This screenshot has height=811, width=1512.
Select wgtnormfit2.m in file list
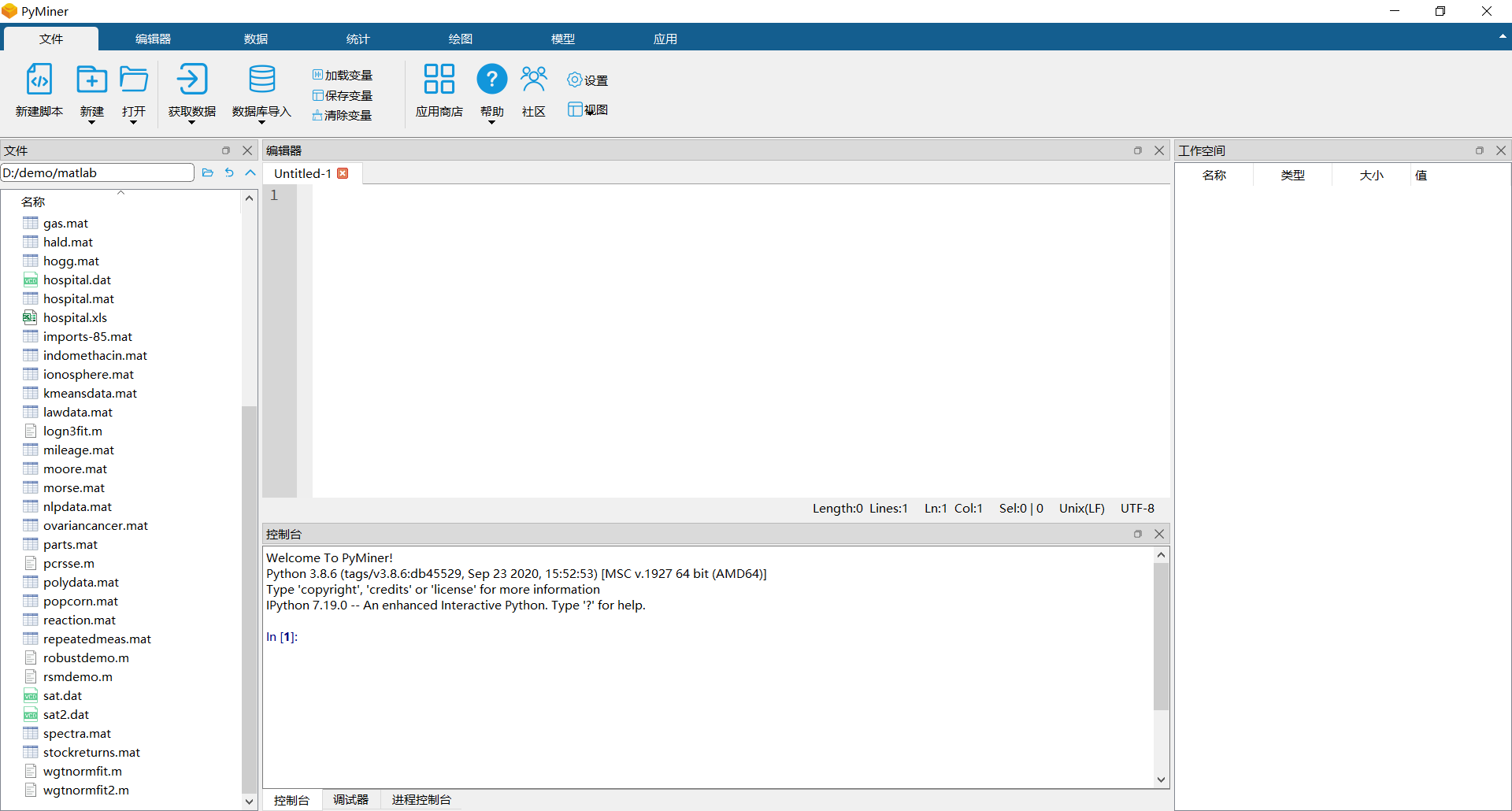pos(86,791)
